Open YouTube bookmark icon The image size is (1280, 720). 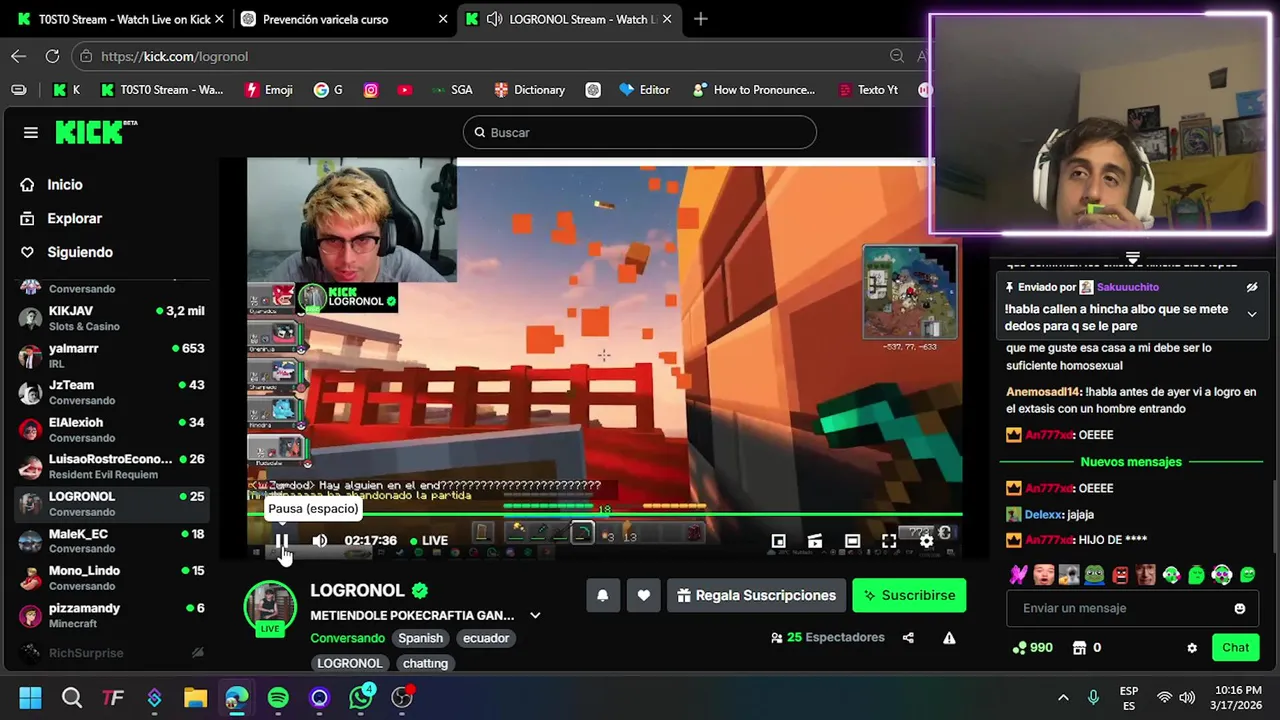(x=404, y=90)
